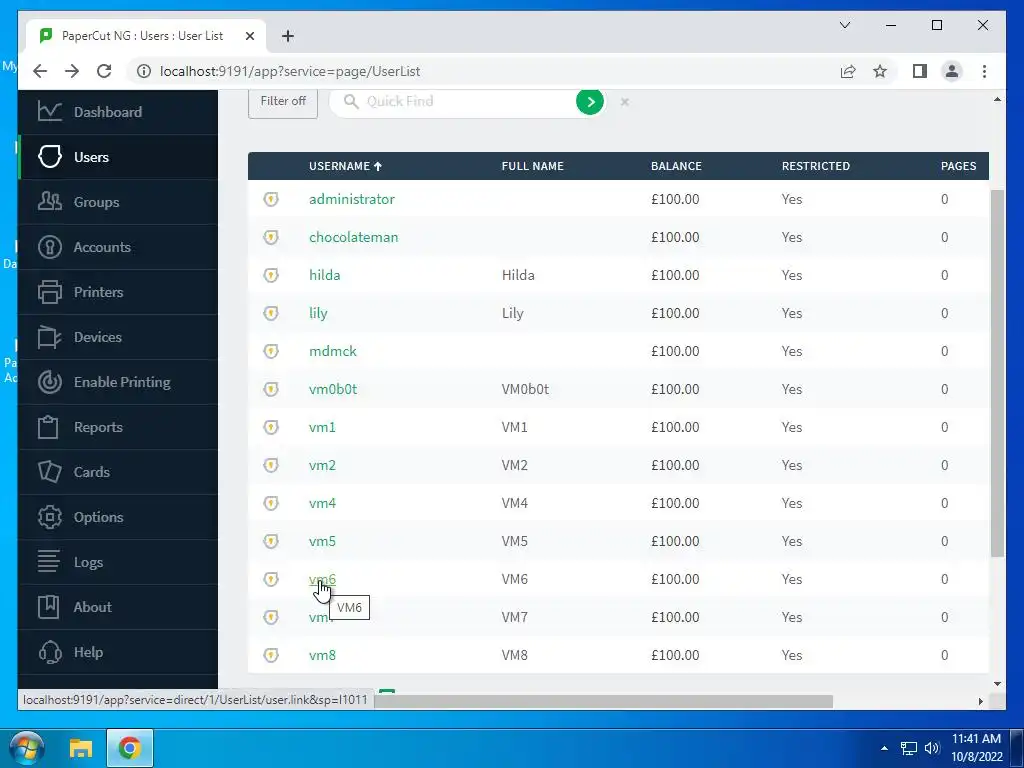
Task: Open the Accounts section icon
Action: [x=50, y=247]
